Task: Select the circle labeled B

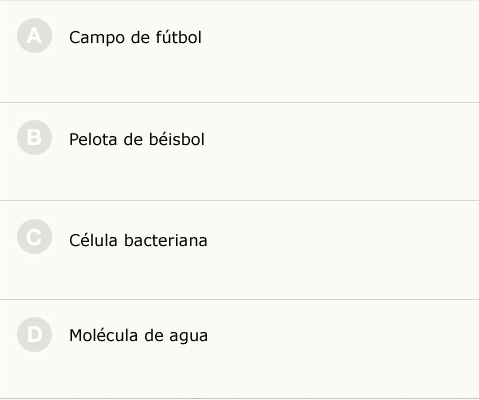Action: pyautogui.click(x=34, y=138)
